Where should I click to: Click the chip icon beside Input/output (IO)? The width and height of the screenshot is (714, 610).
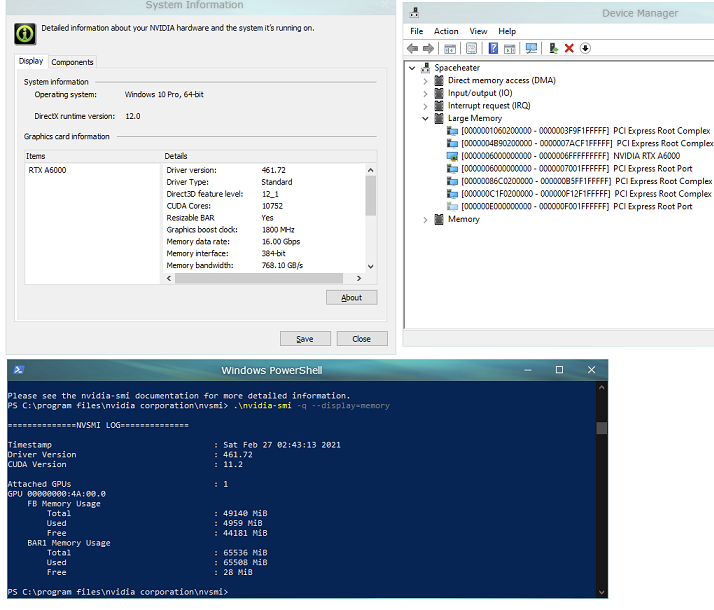[439, 93]
